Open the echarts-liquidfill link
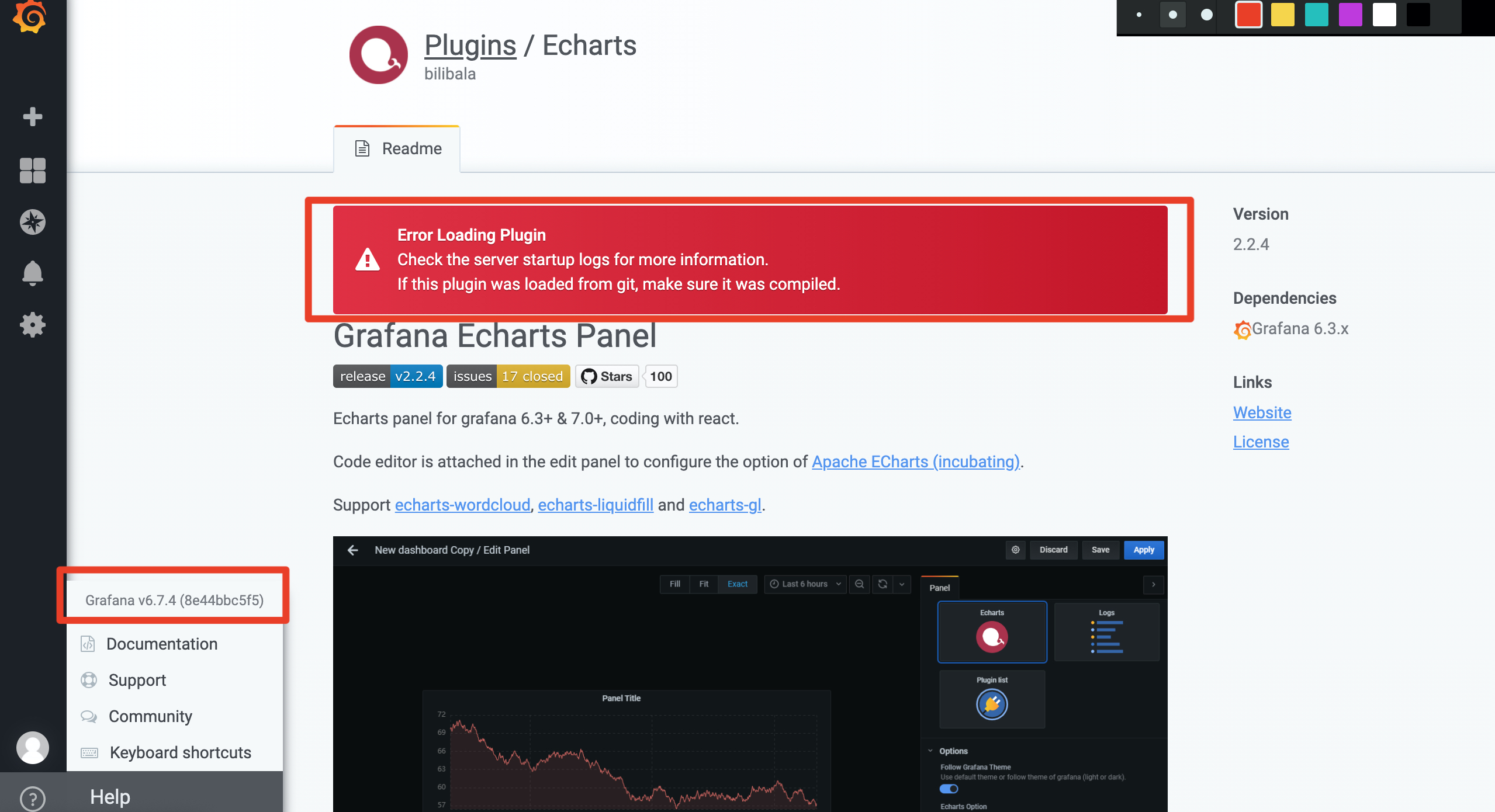The width and height of the screenshot is (1495, 812). [x=596, y=505]
